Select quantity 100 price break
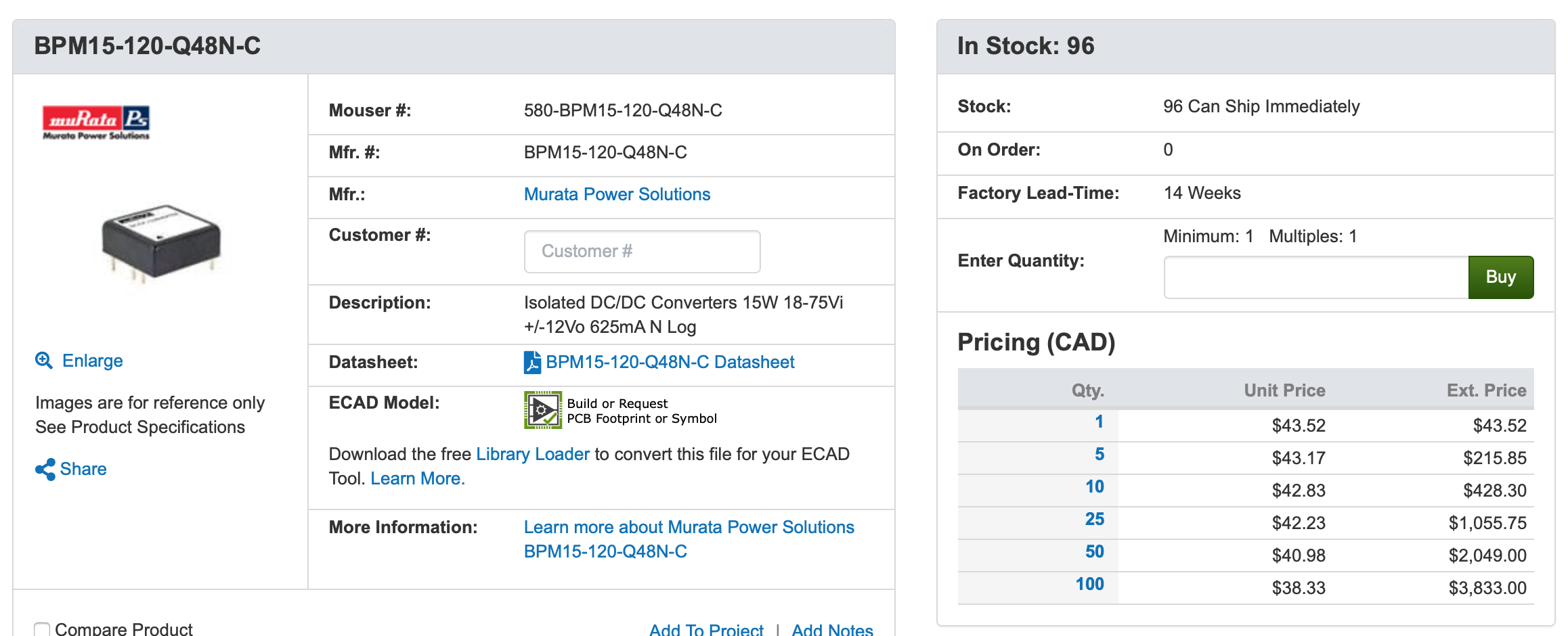The width and height of the screenshot is (1568, 636). click(1090, 584)
